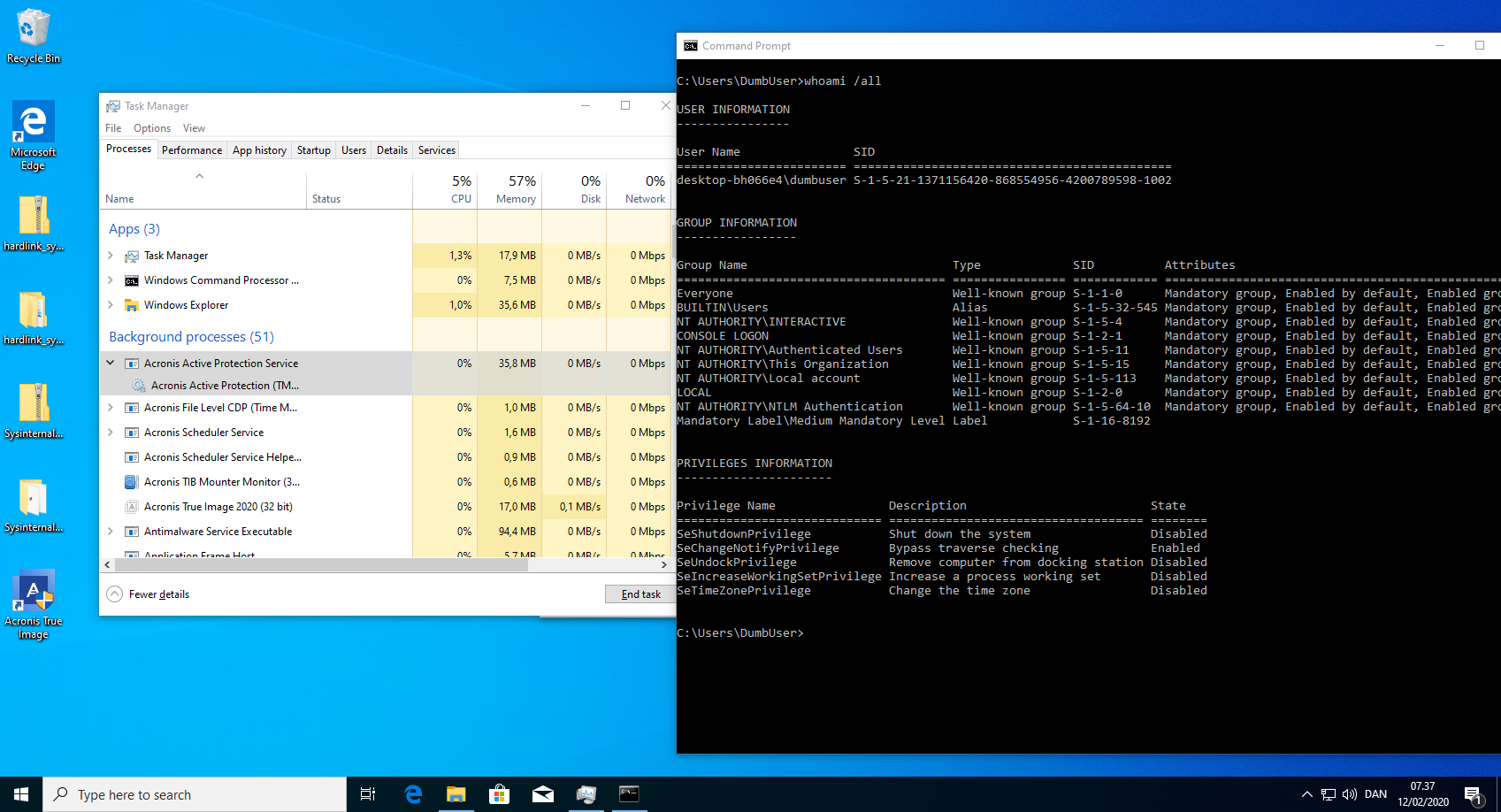Open the Mail app in taskbar
The height and width of the screenshot is (812, 1501).
pyautogui.click(x=542, y=794)
